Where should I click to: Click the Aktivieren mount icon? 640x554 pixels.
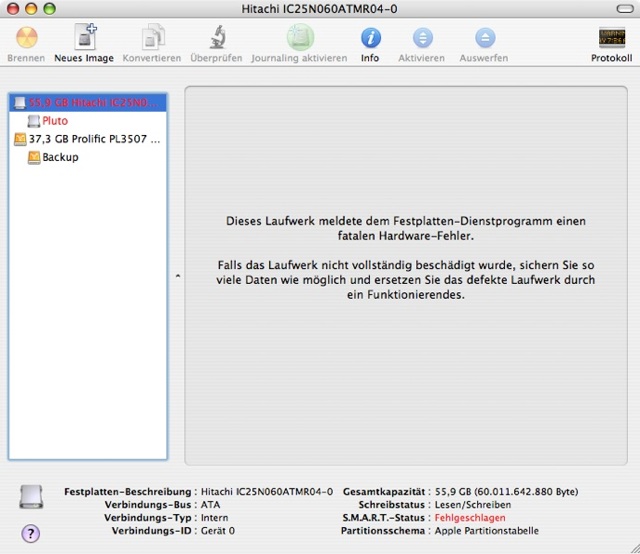422,39
